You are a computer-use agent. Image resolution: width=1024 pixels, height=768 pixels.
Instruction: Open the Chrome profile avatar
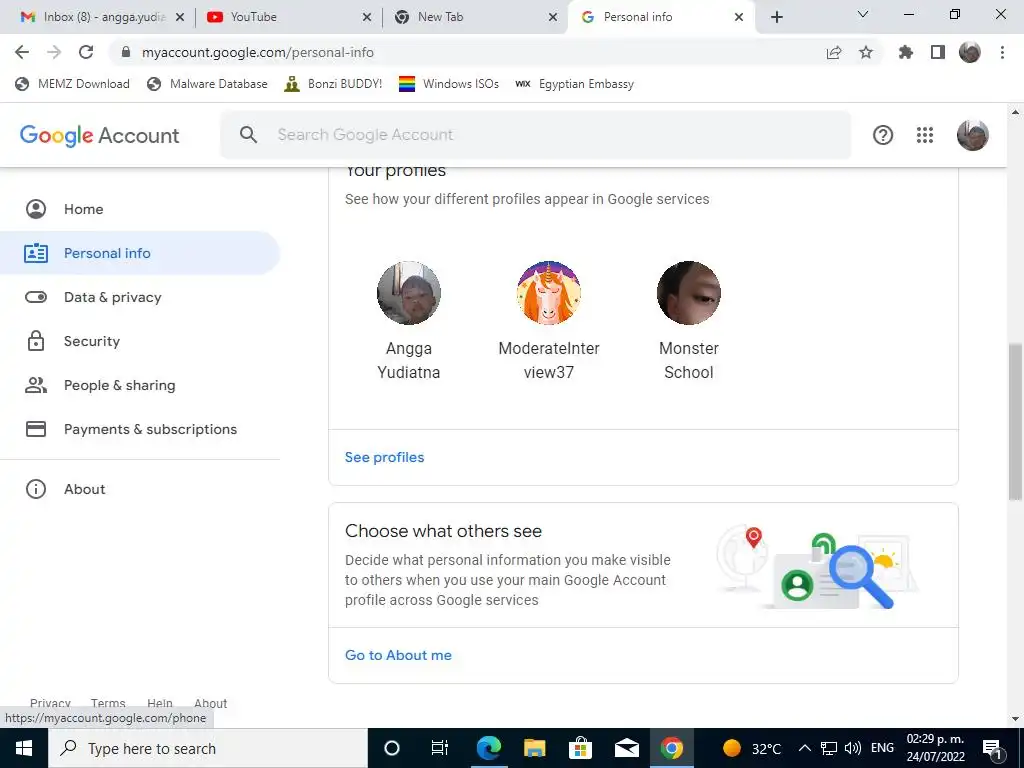970,52
